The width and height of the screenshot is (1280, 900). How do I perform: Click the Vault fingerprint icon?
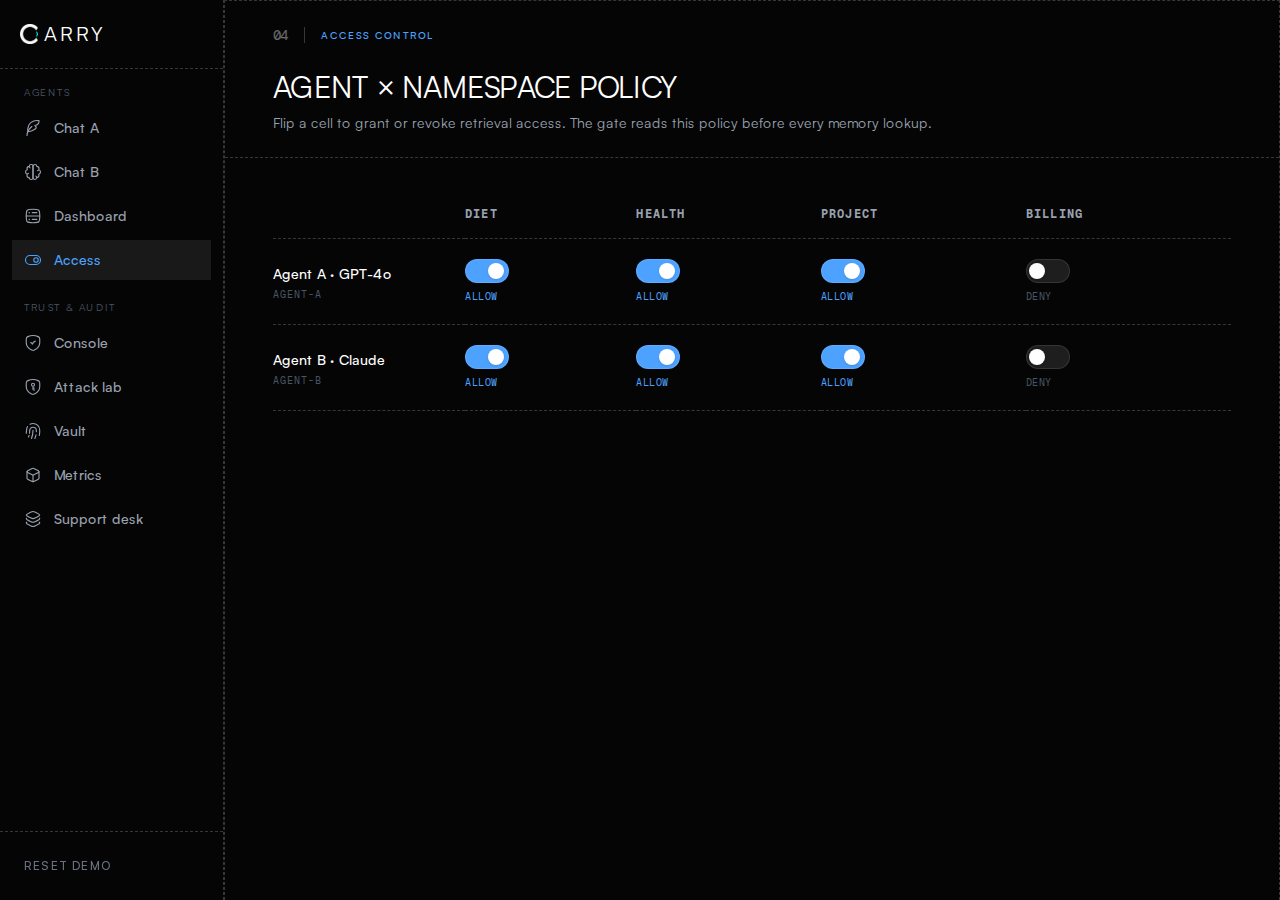click(x=33, y=431)
